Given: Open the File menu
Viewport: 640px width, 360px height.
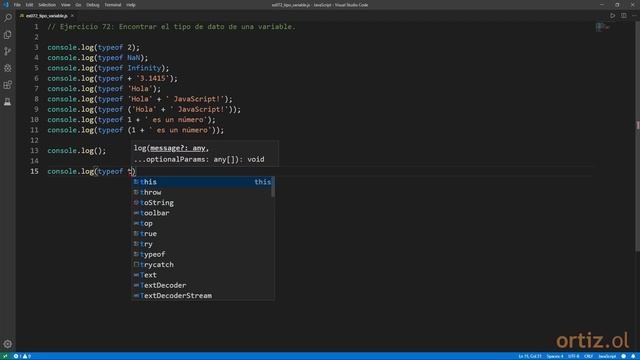Looking at the screenshot, I should pos(17,5).
